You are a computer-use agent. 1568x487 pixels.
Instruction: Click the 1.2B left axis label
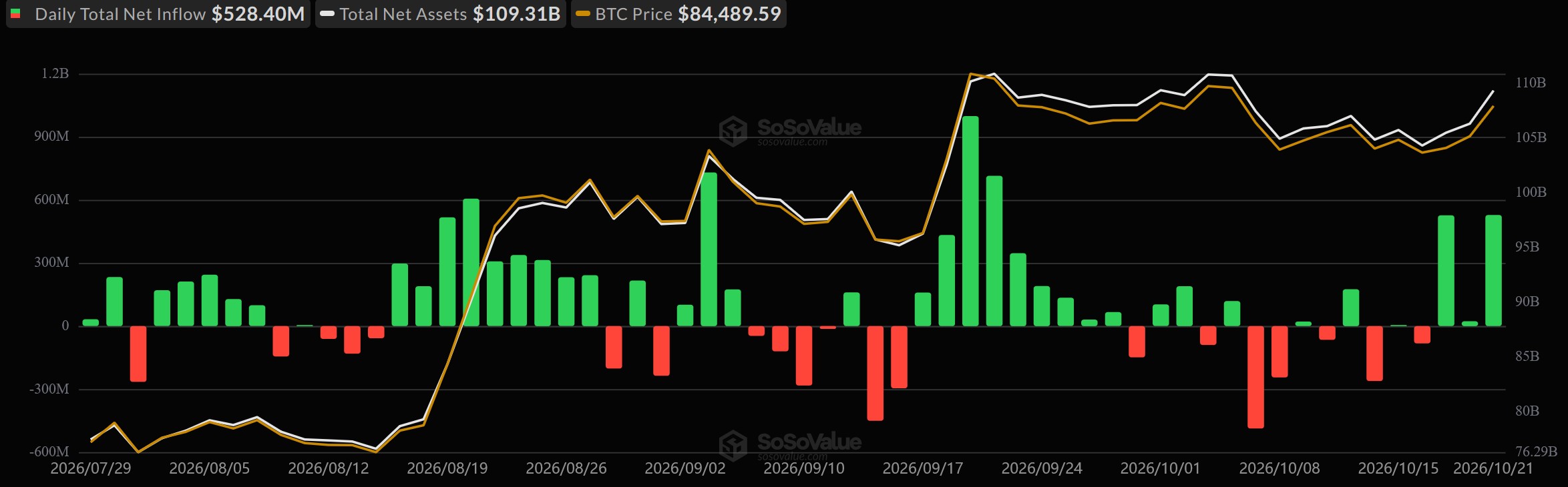click(x=55, y=73)
